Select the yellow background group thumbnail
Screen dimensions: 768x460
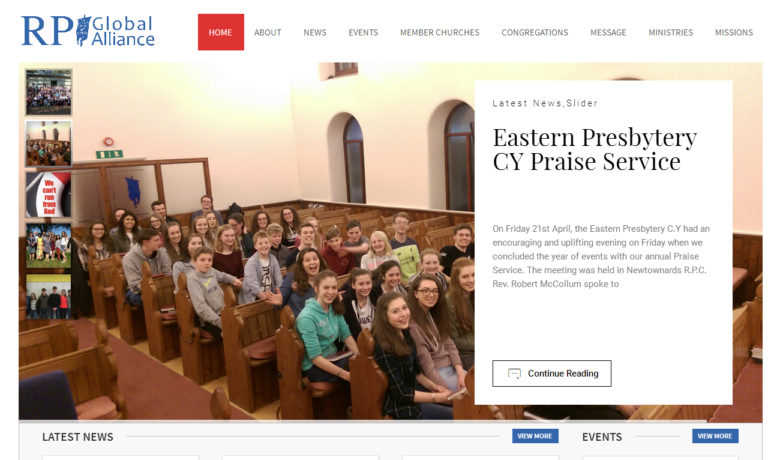48,297
